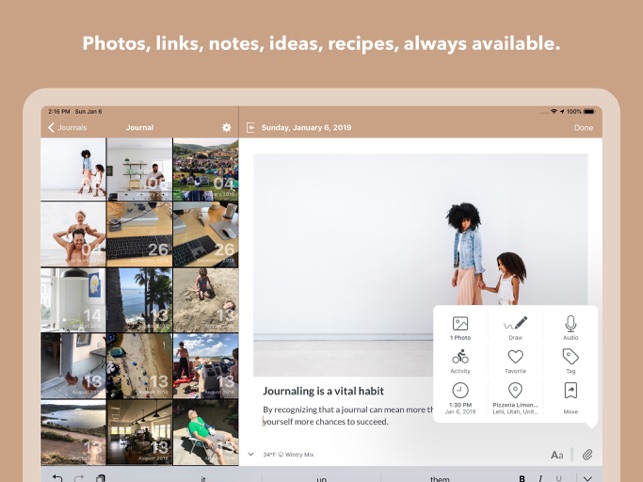Tap the Move bookmark icon
The image size is (643, 482).
pos(570,391)
